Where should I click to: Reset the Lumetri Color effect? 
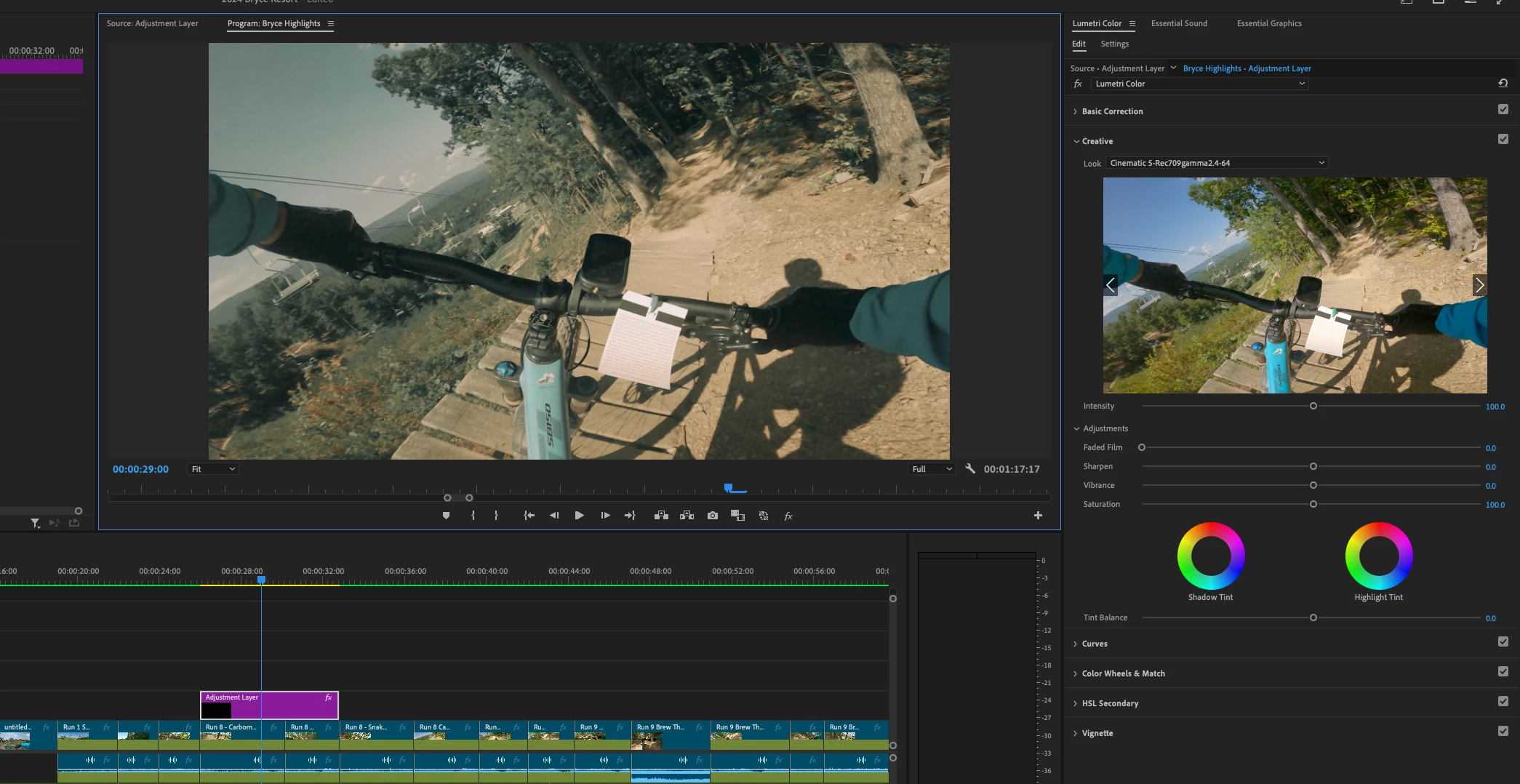[1503, 84]
